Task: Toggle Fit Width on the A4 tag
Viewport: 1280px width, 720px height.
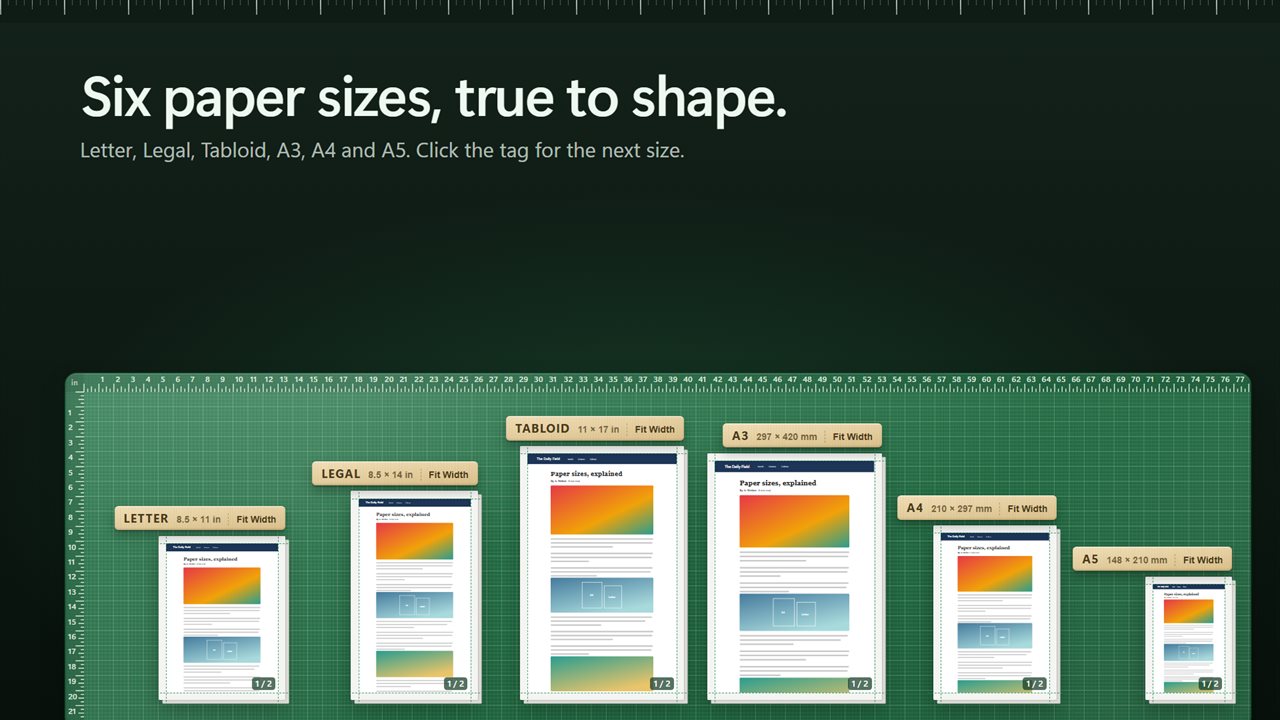Action: coord(1028,508)
